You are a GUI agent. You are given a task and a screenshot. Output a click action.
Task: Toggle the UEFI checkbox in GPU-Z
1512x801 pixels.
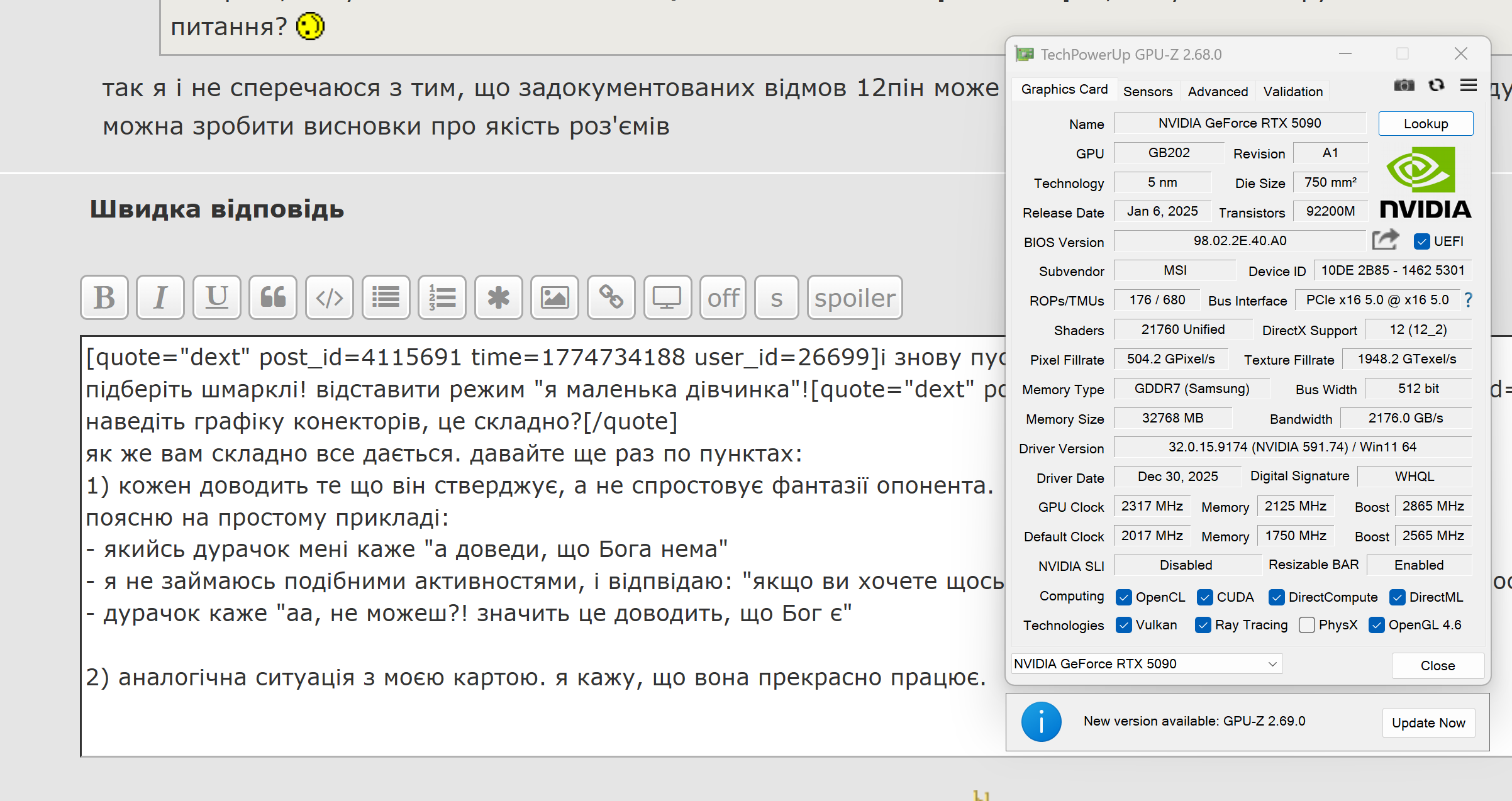1421,241
